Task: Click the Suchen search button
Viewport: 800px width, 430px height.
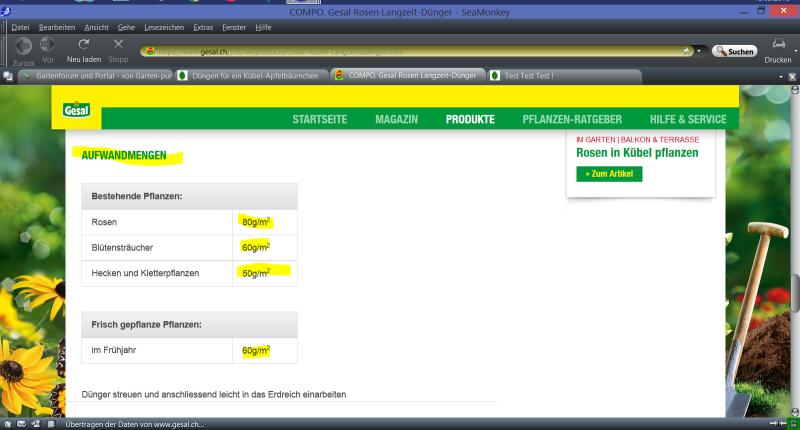Action: click(x=735, y=51)
